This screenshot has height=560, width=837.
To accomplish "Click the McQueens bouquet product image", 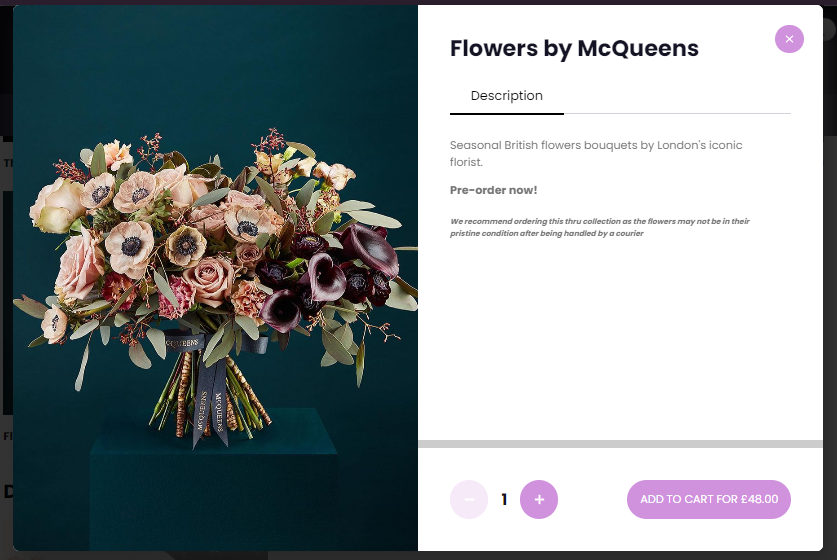I will pos(216,278).
